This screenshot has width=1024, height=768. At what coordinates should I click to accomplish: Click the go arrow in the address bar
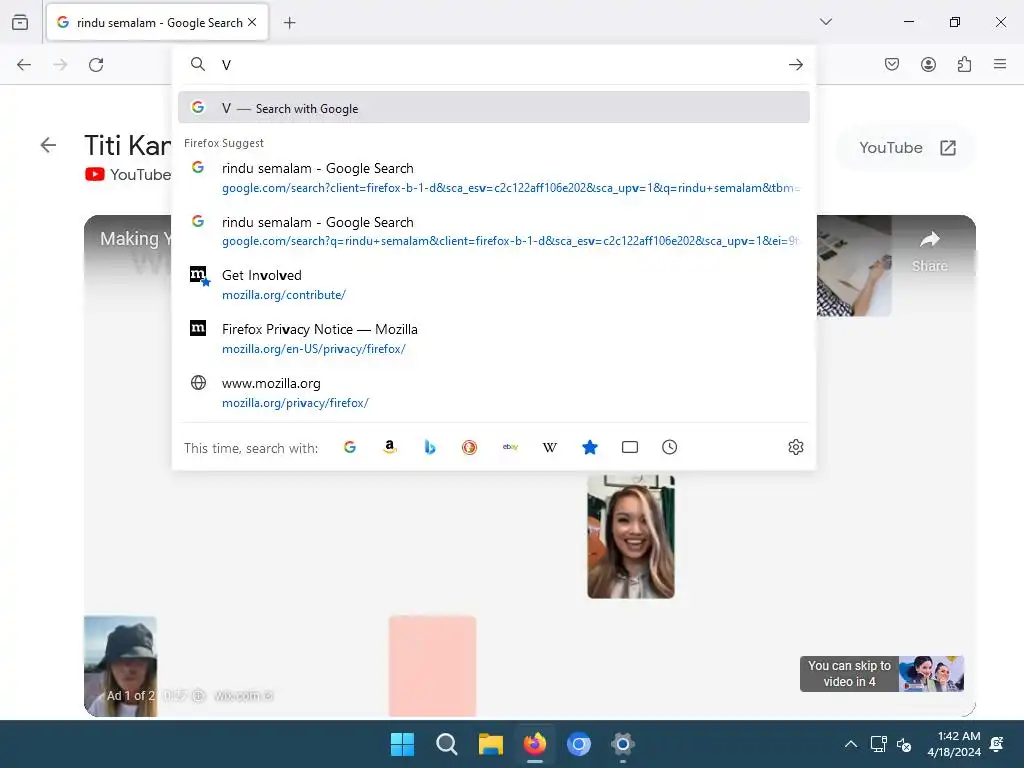pos(795,65)
